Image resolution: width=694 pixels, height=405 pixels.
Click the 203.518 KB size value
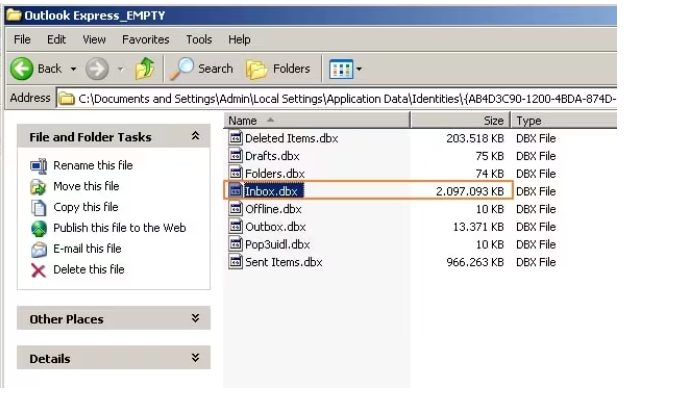click(x=475, y=138)
